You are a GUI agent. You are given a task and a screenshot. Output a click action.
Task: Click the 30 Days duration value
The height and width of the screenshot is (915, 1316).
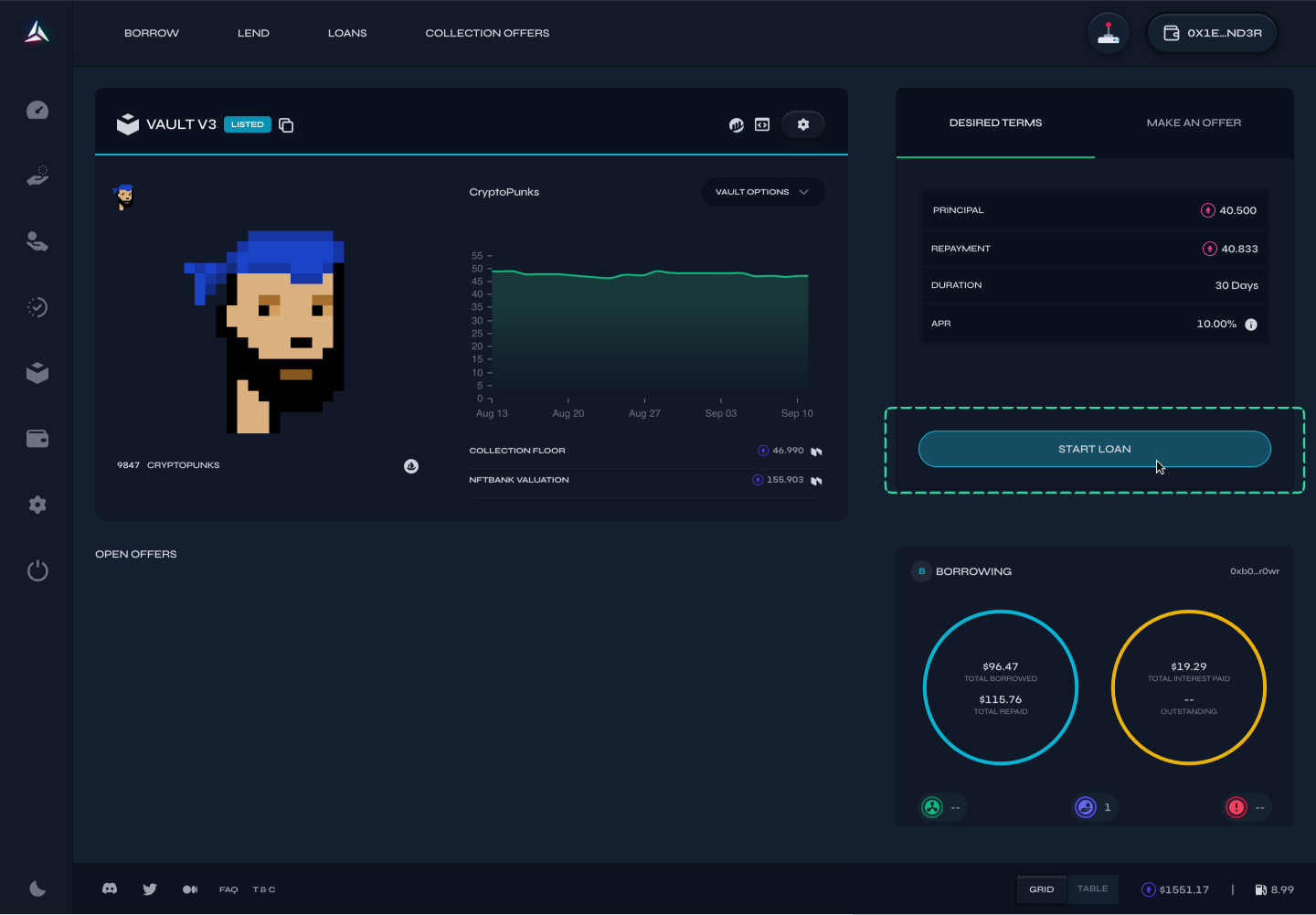[1236, 285]
